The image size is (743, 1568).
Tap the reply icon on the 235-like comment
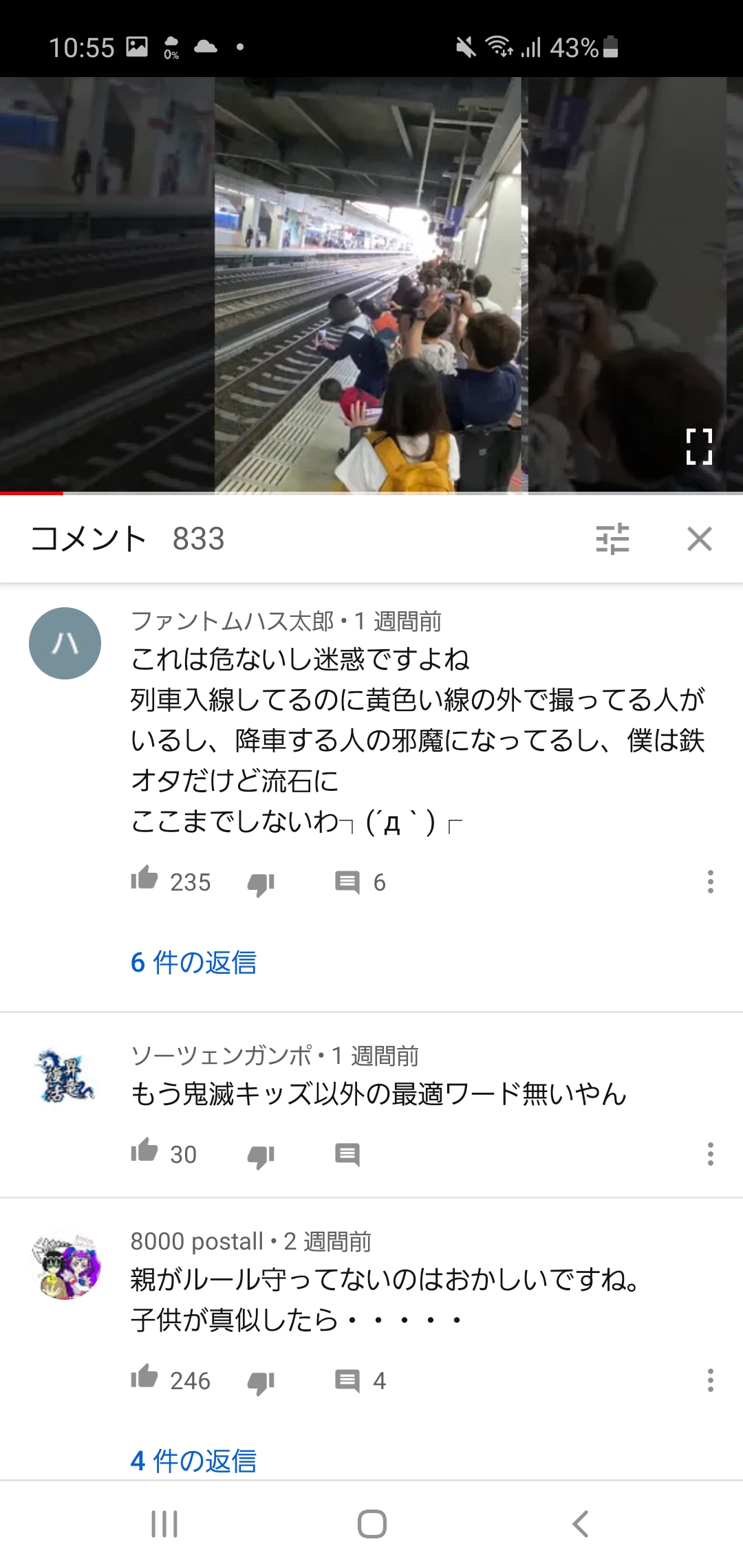pos(347,882)
